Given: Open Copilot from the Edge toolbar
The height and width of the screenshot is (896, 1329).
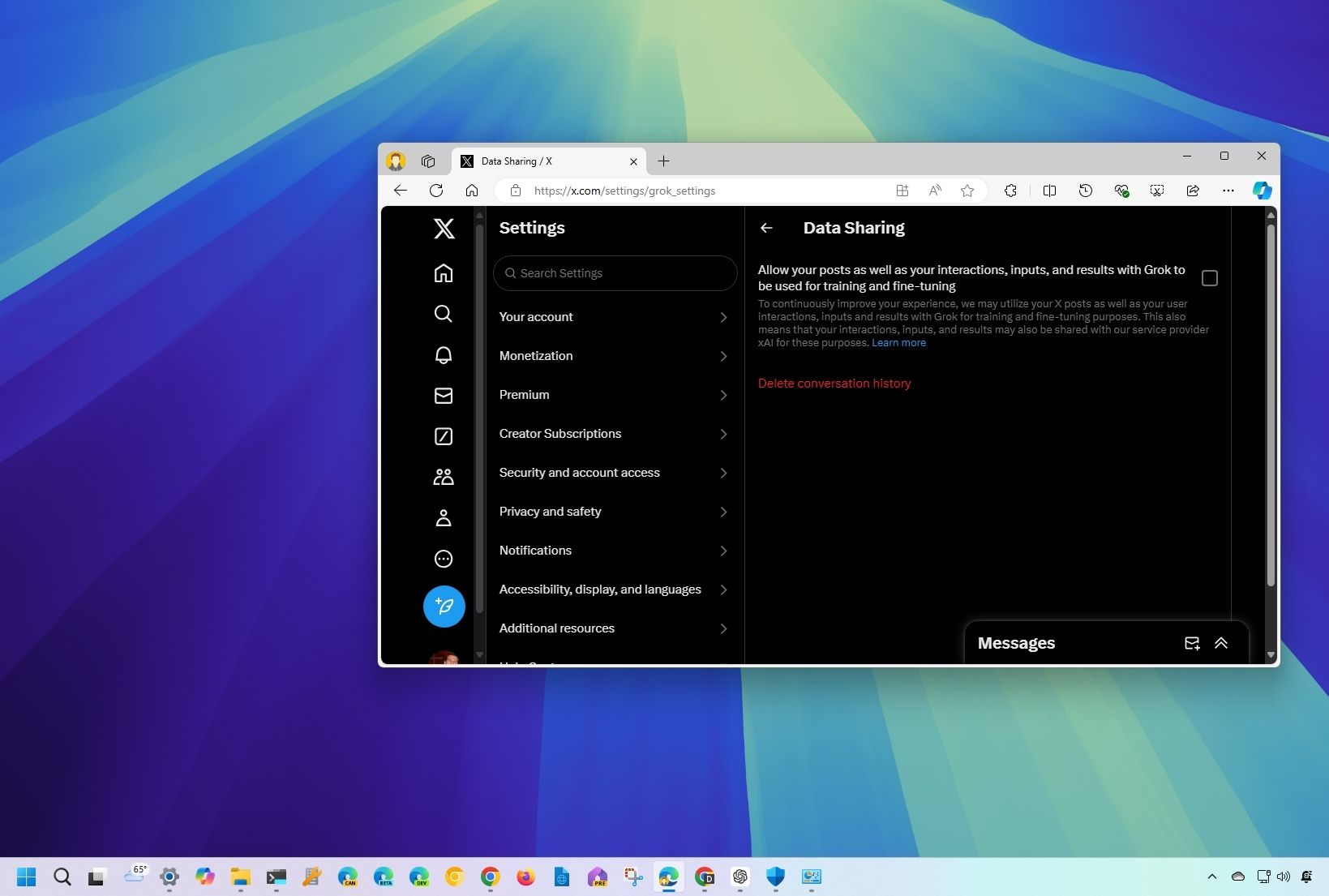Looking at the screenshot, I should tap(1262, 191).
